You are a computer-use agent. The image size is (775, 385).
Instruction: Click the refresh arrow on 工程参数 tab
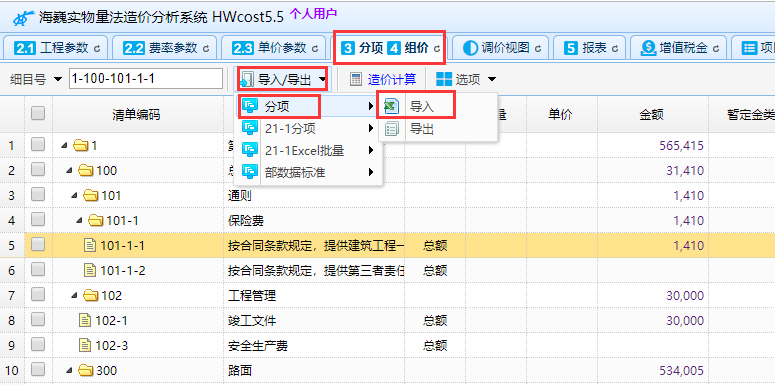(97, 48)
